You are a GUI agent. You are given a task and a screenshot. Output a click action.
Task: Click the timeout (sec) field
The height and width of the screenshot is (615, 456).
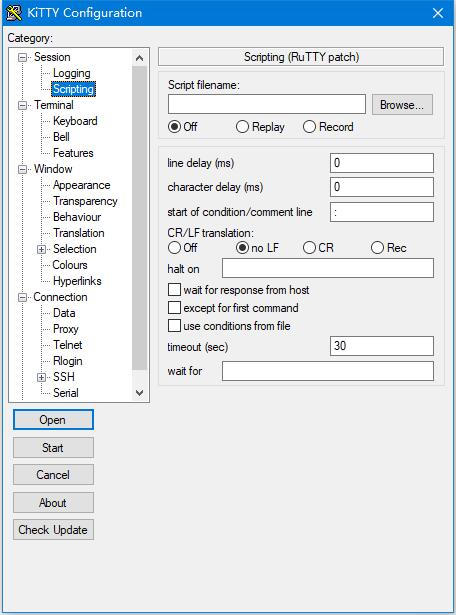[382, 346]
